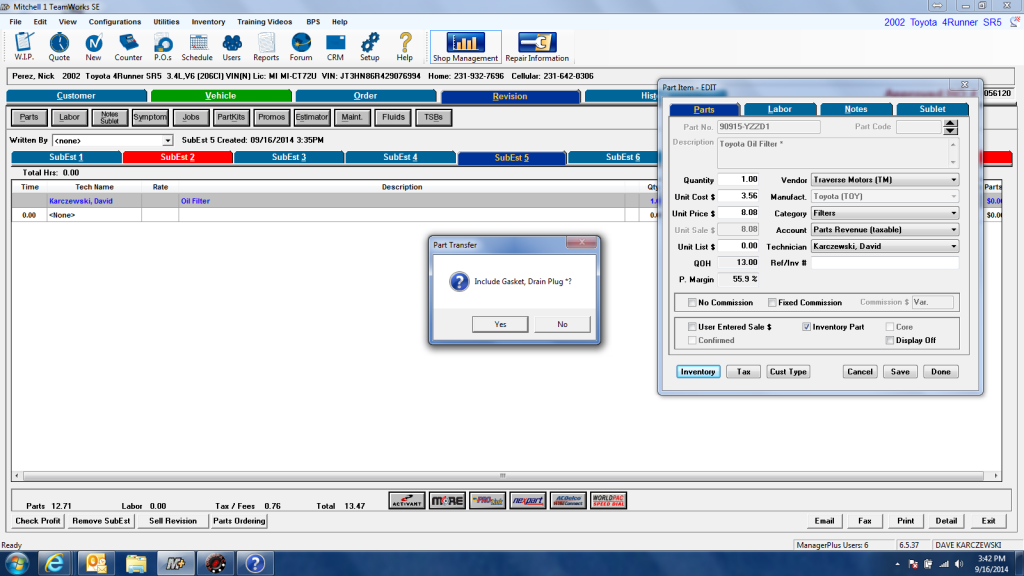Open Outlook from the taskbar

96,563
